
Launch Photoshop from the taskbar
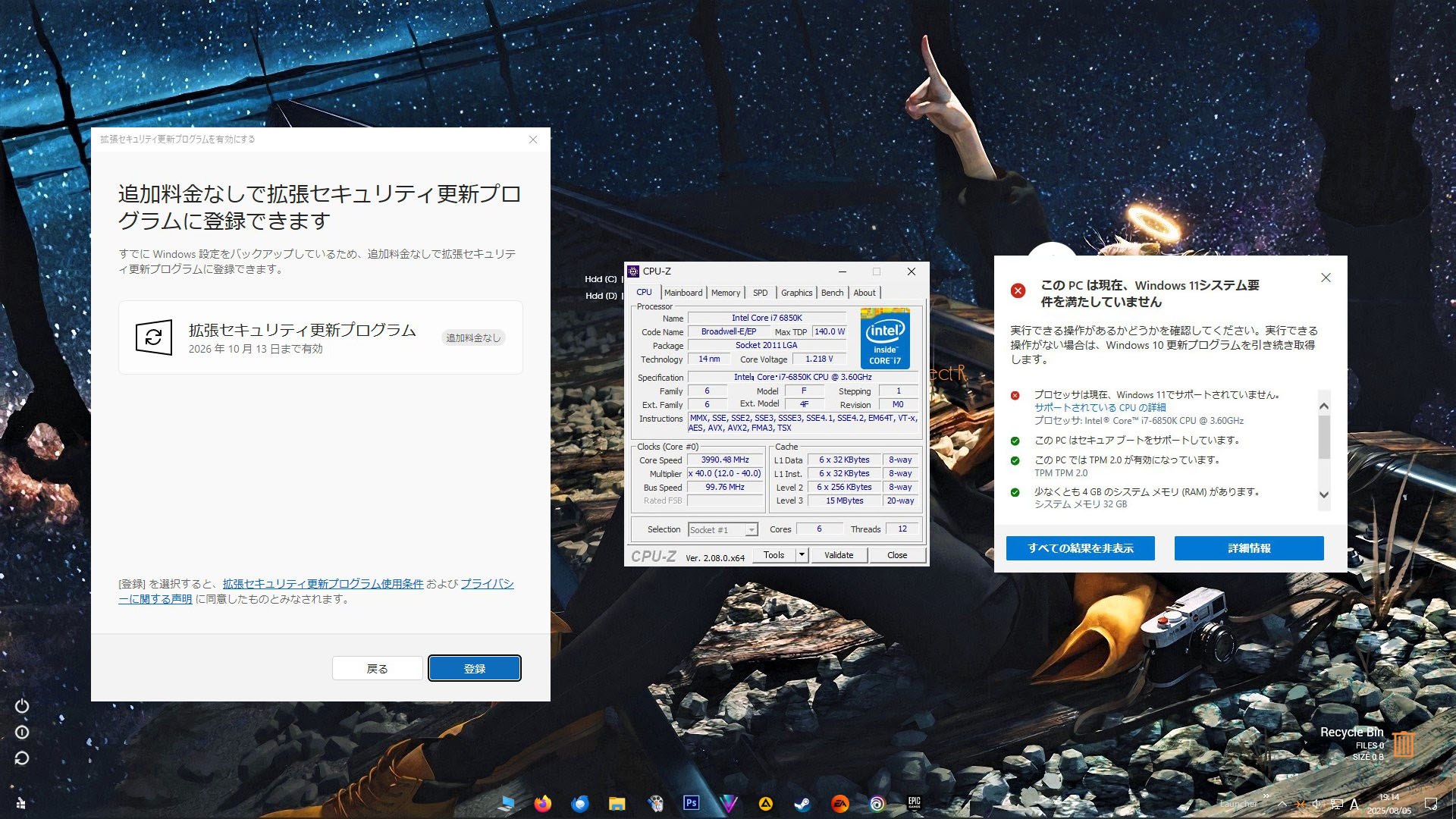pyautogui.click(x=691, y=803)
